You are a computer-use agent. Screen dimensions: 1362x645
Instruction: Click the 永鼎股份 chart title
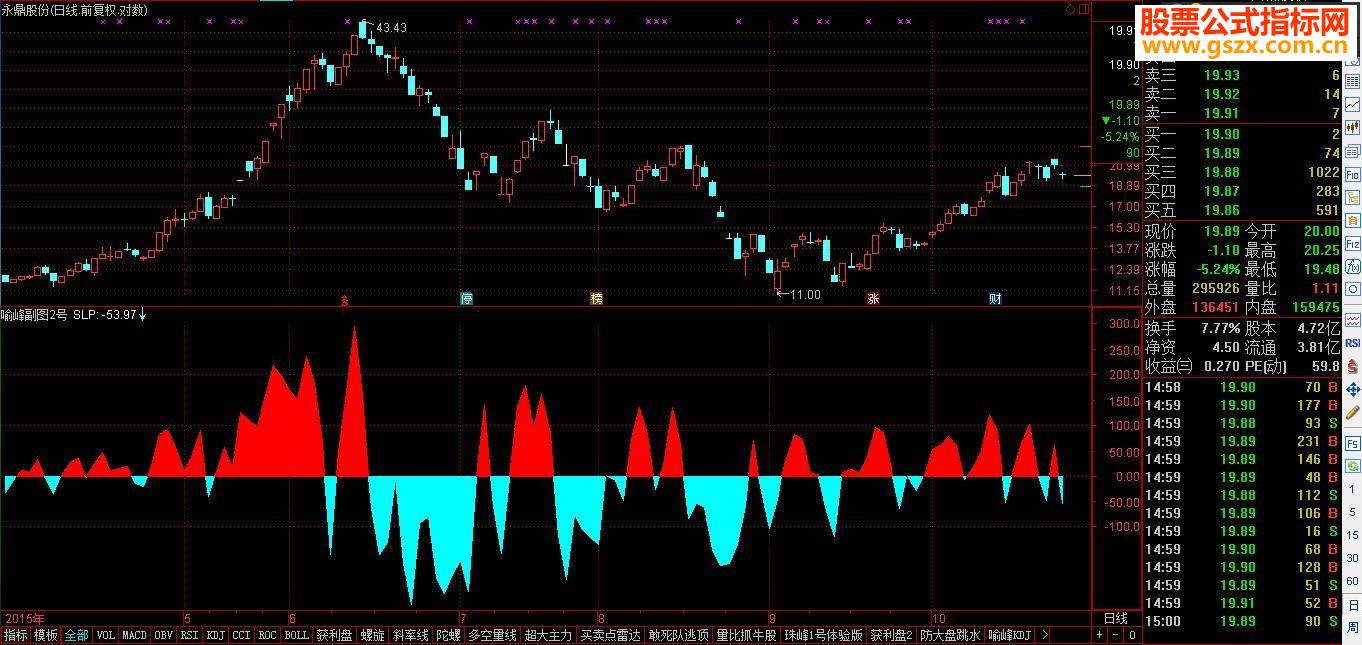pos(26,10)
